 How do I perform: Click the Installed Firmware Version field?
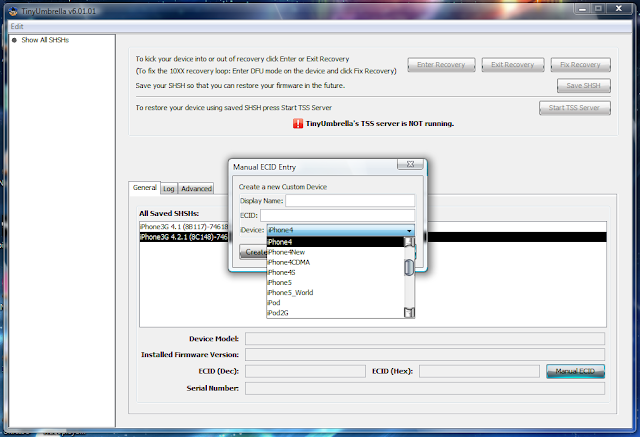click(x=424, y=355)
